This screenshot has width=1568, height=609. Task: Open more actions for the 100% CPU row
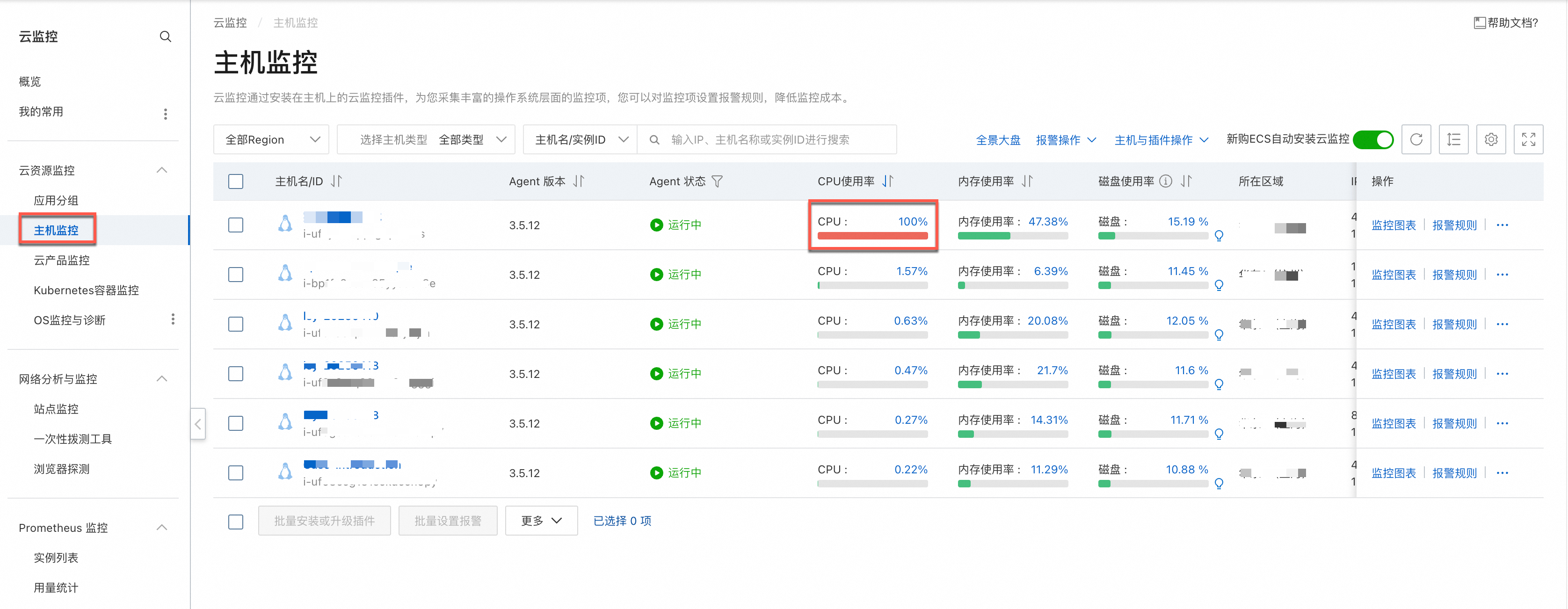click(x=1502, y=225)
